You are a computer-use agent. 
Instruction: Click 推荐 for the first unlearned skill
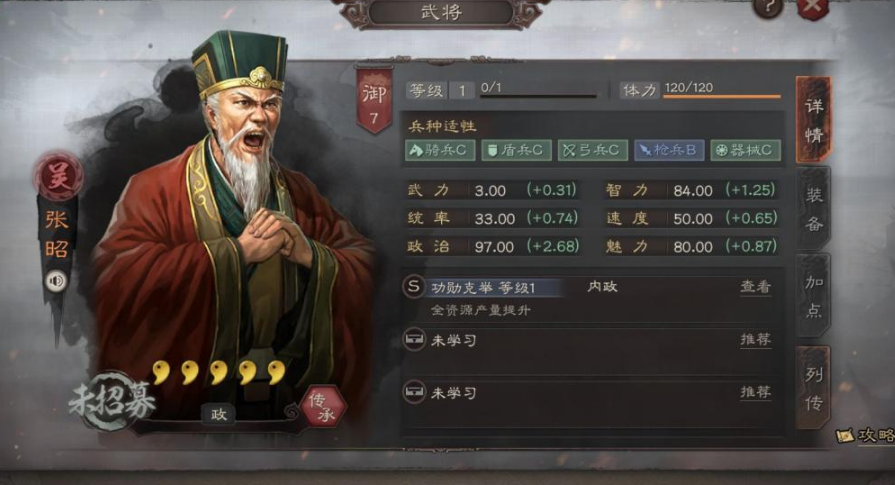(755, 340)
